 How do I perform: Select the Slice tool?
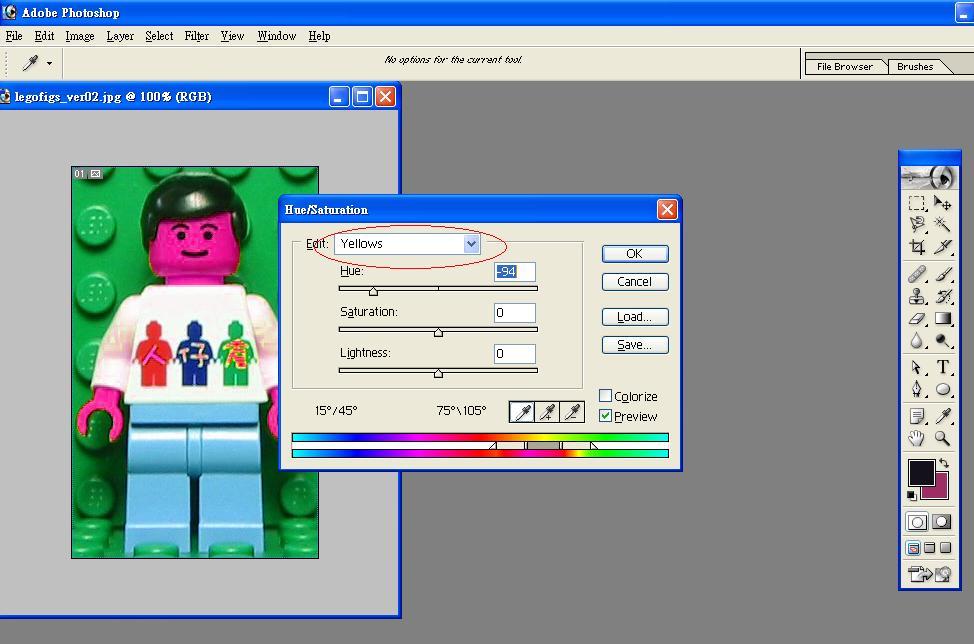click(942, 247)
